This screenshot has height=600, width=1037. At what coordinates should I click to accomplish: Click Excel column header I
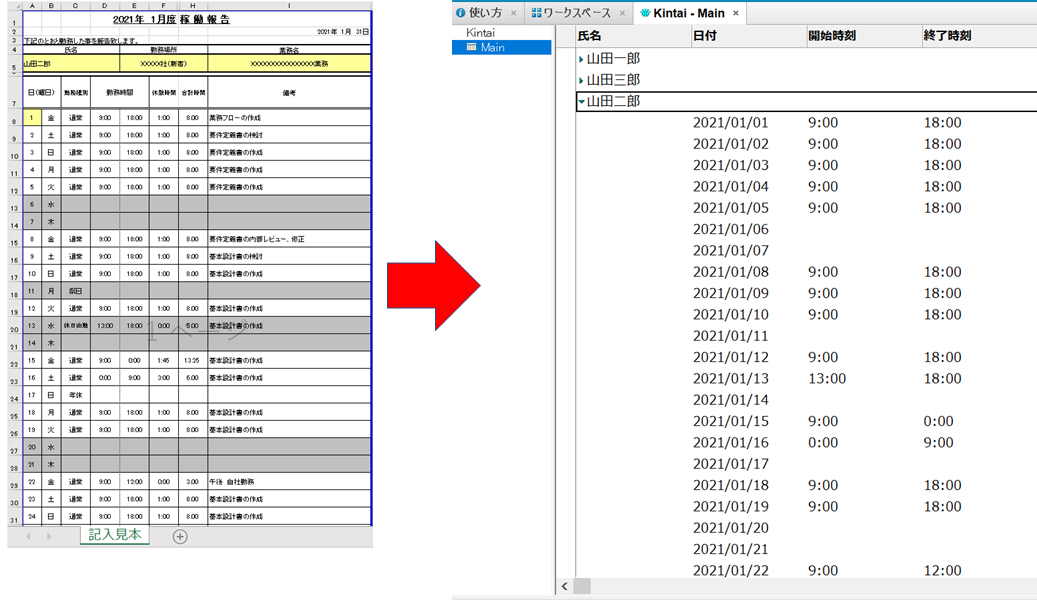click(289, 6)
